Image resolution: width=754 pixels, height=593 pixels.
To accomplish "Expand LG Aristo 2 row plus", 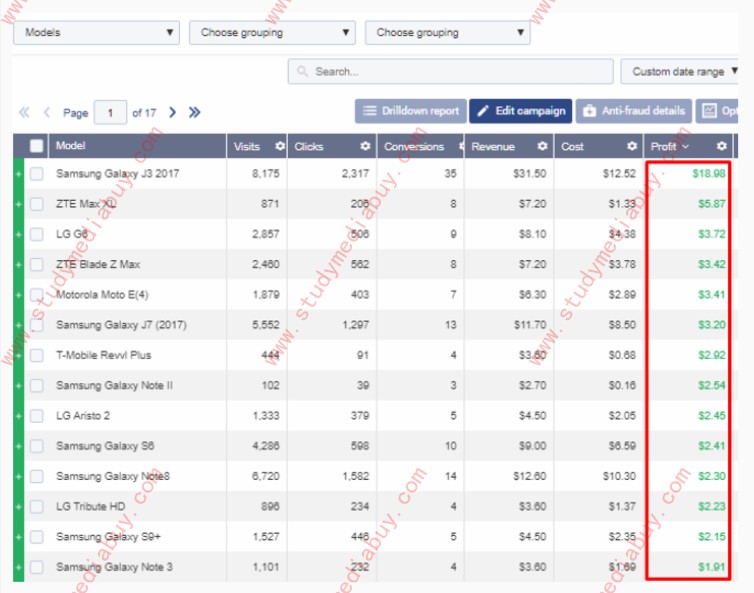I will tap(18, 416).
